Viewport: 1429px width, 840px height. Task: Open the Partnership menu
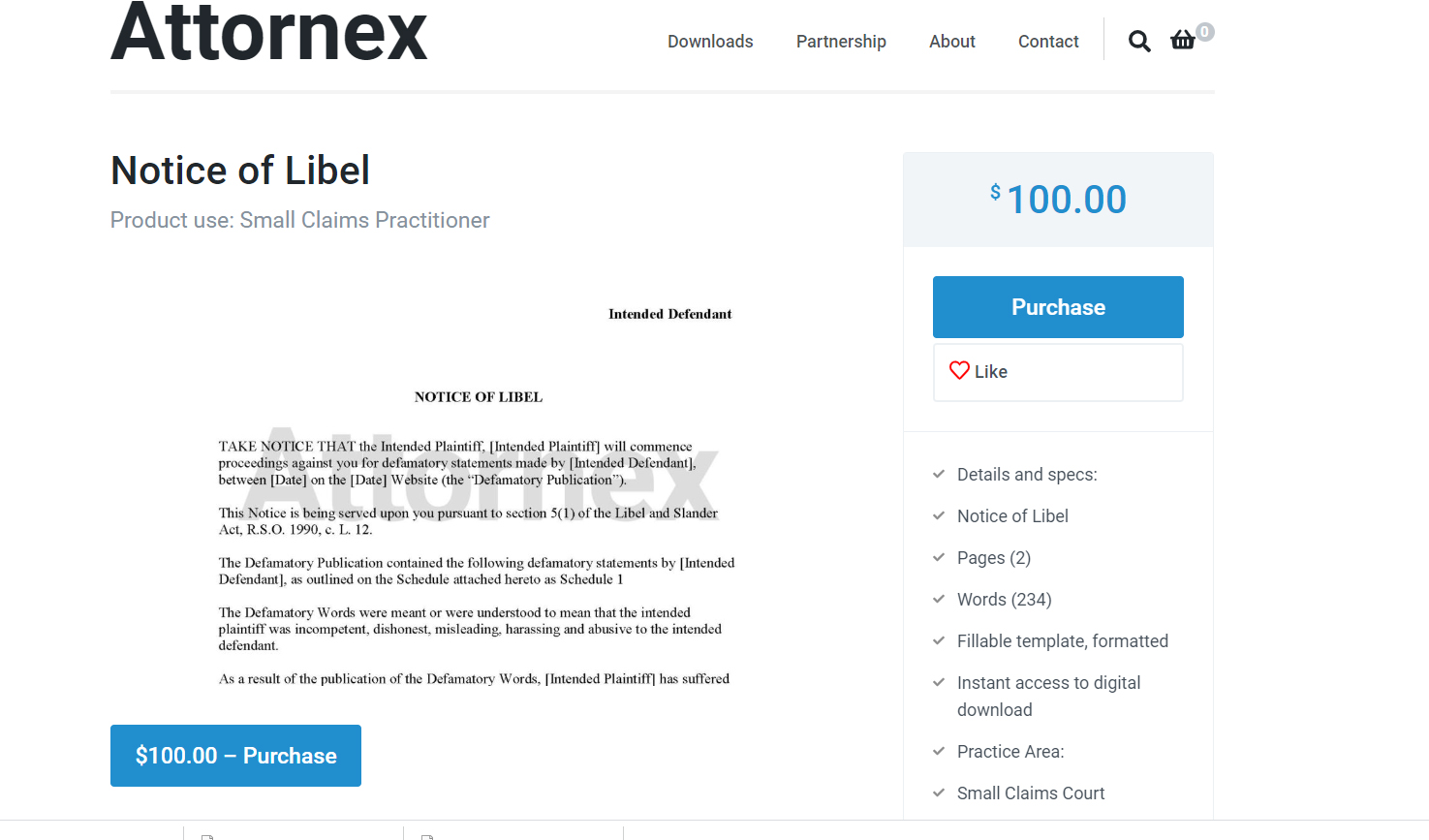point(841,41)
